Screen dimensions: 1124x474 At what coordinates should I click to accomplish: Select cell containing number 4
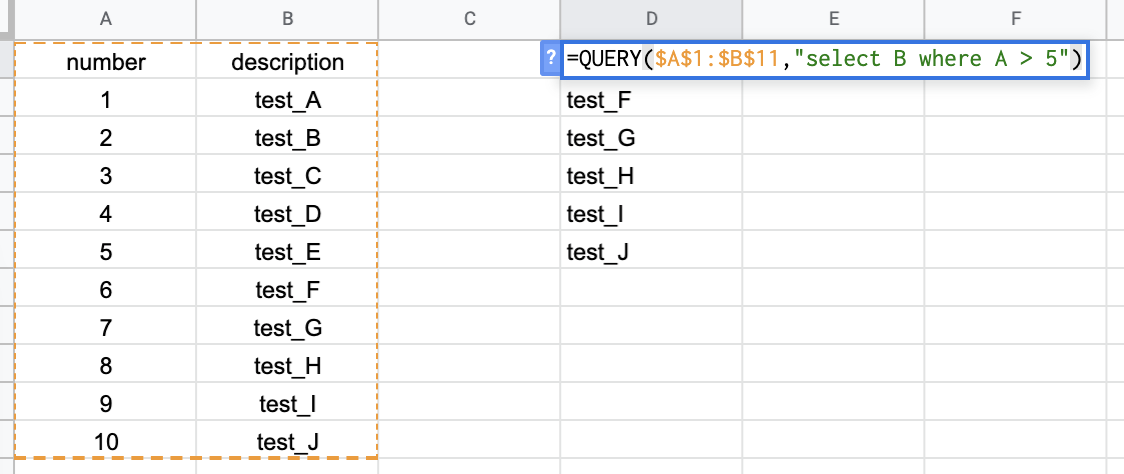coord(105,214)
